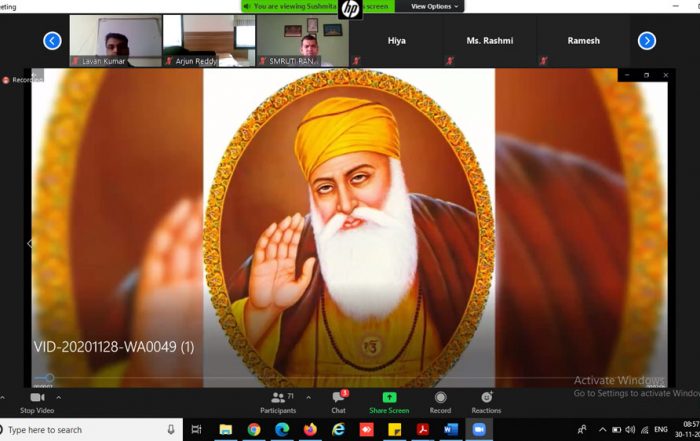Image resolution: width=700 pixels, height=441 pixels.
Task: Stop Video using camera icon
Action: pos(37,403)
